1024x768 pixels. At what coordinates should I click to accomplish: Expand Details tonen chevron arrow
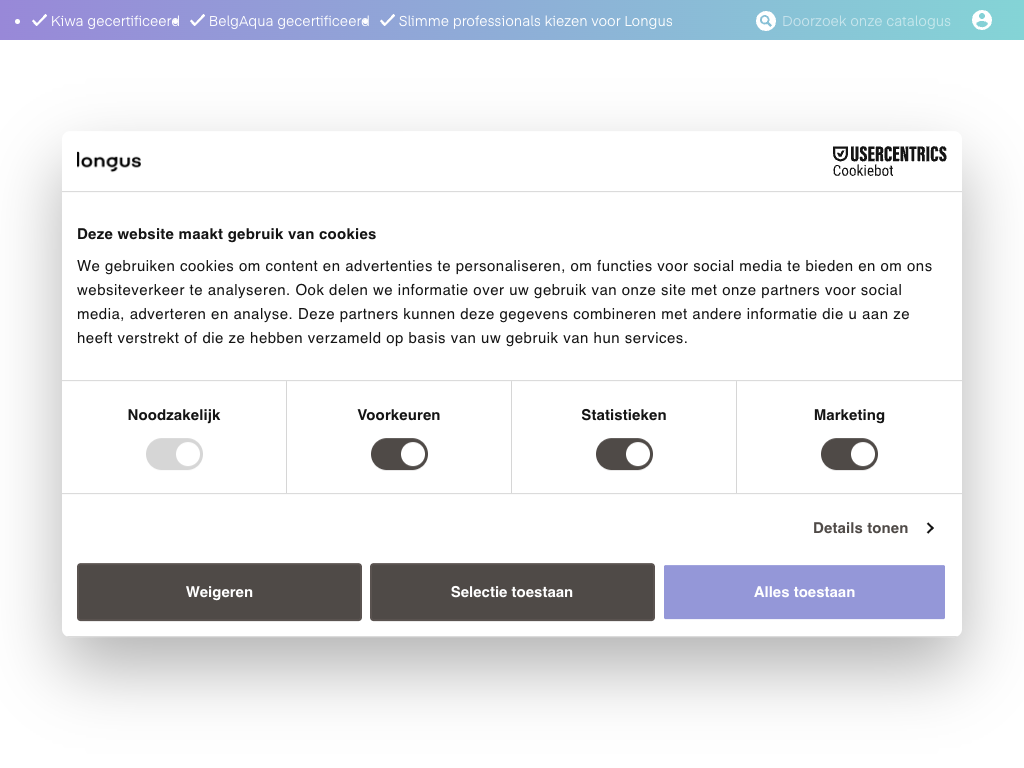click(x=930, y=528)
